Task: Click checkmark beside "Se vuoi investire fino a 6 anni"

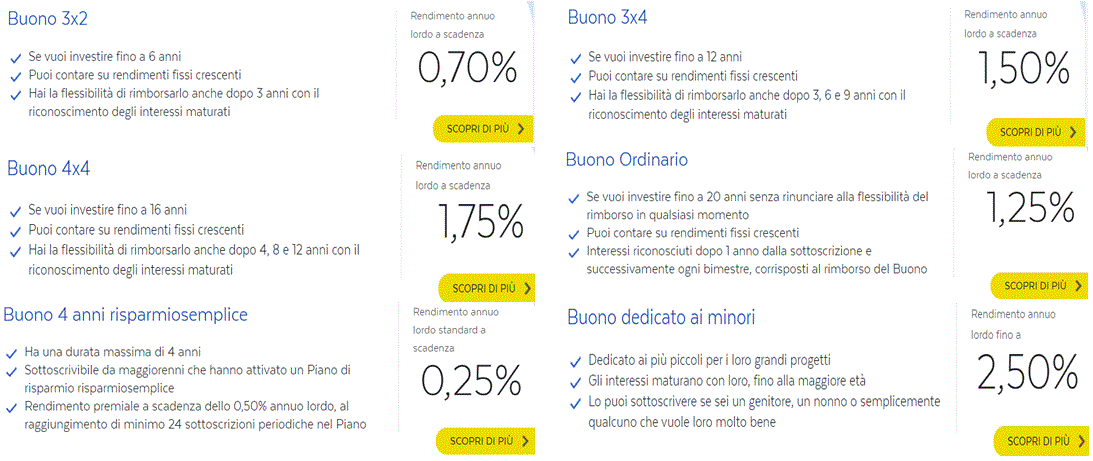Action: [15, 57]
